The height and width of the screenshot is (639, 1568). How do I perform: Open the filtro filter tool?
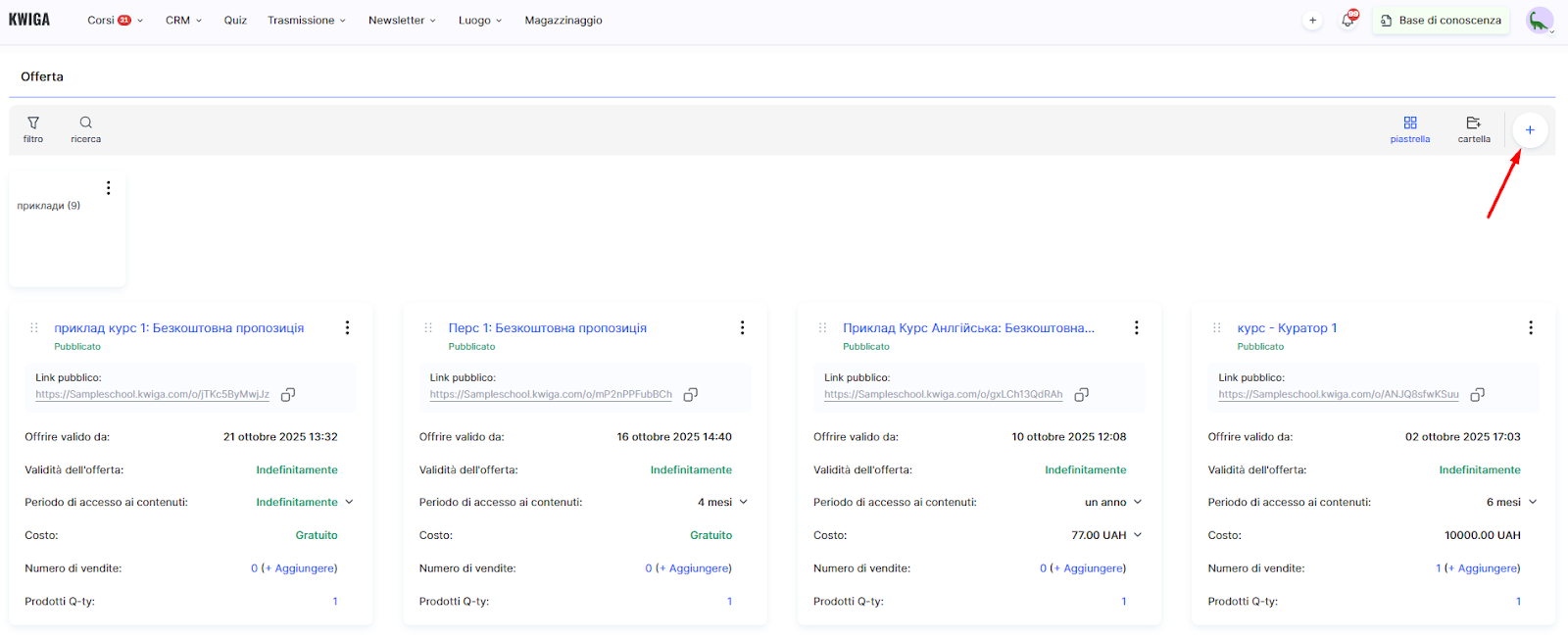coord(33,128)
